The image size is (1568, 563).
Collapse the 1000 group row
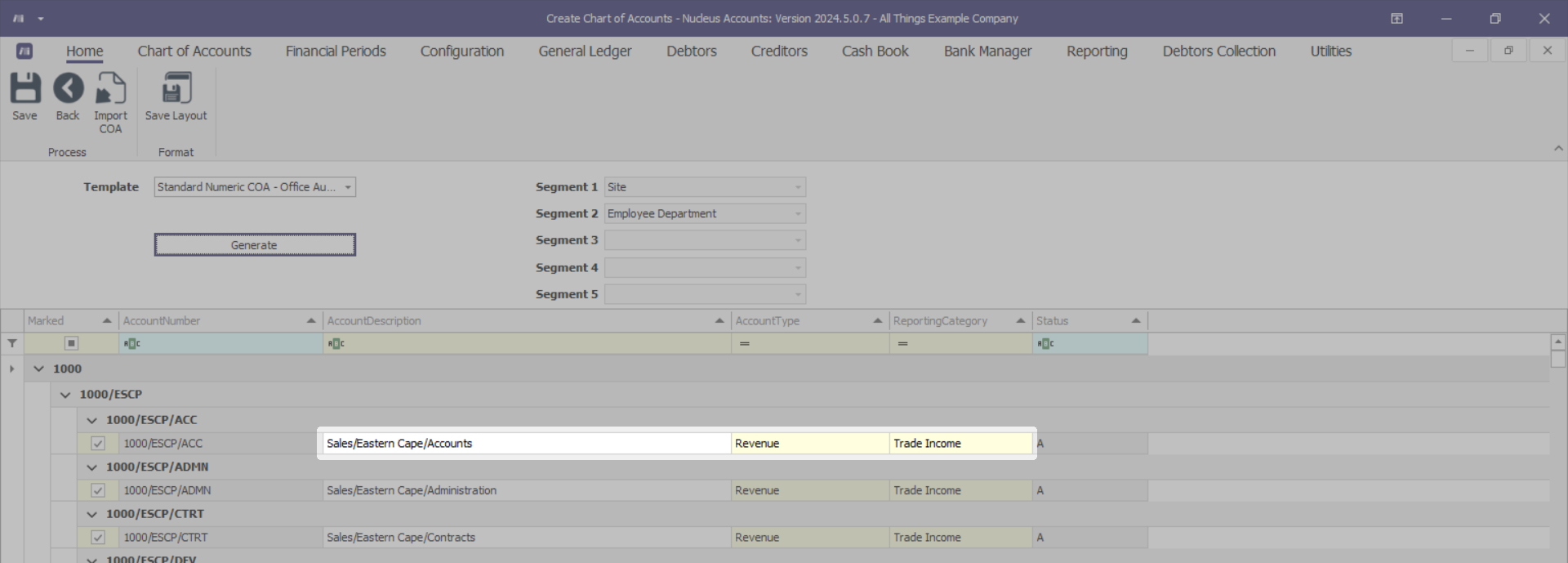pos(38,369)
